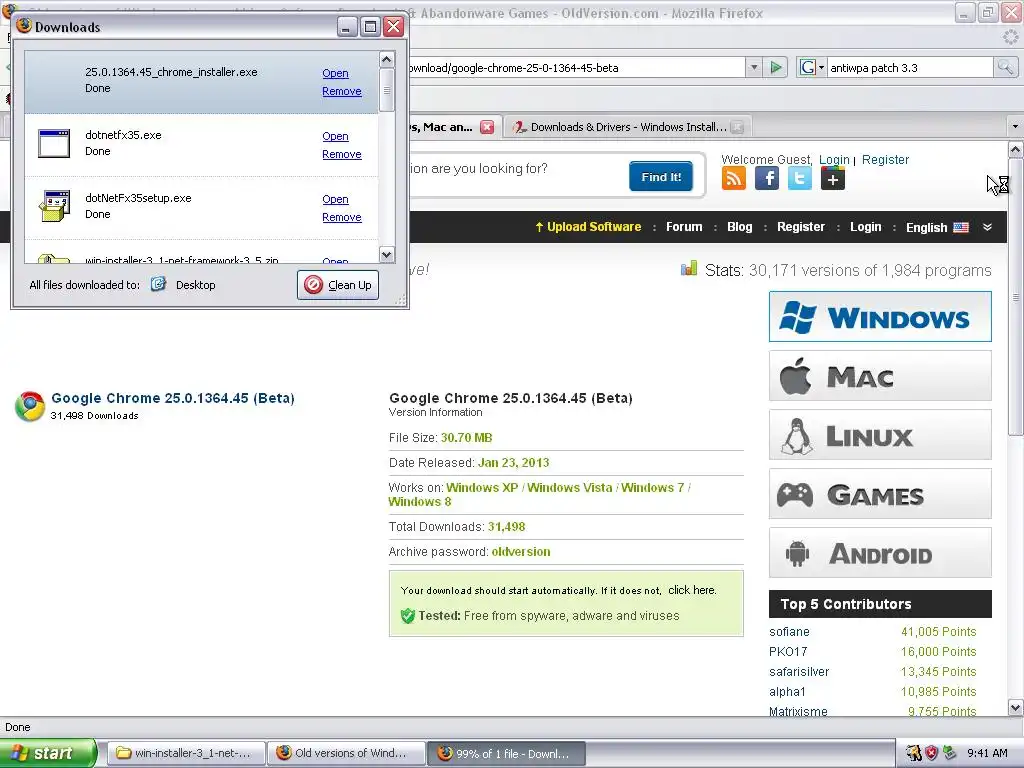The width and height of the screenshot is (1024, 768).
Task: Click the Google Chrome logo icon
Action: 30,406
